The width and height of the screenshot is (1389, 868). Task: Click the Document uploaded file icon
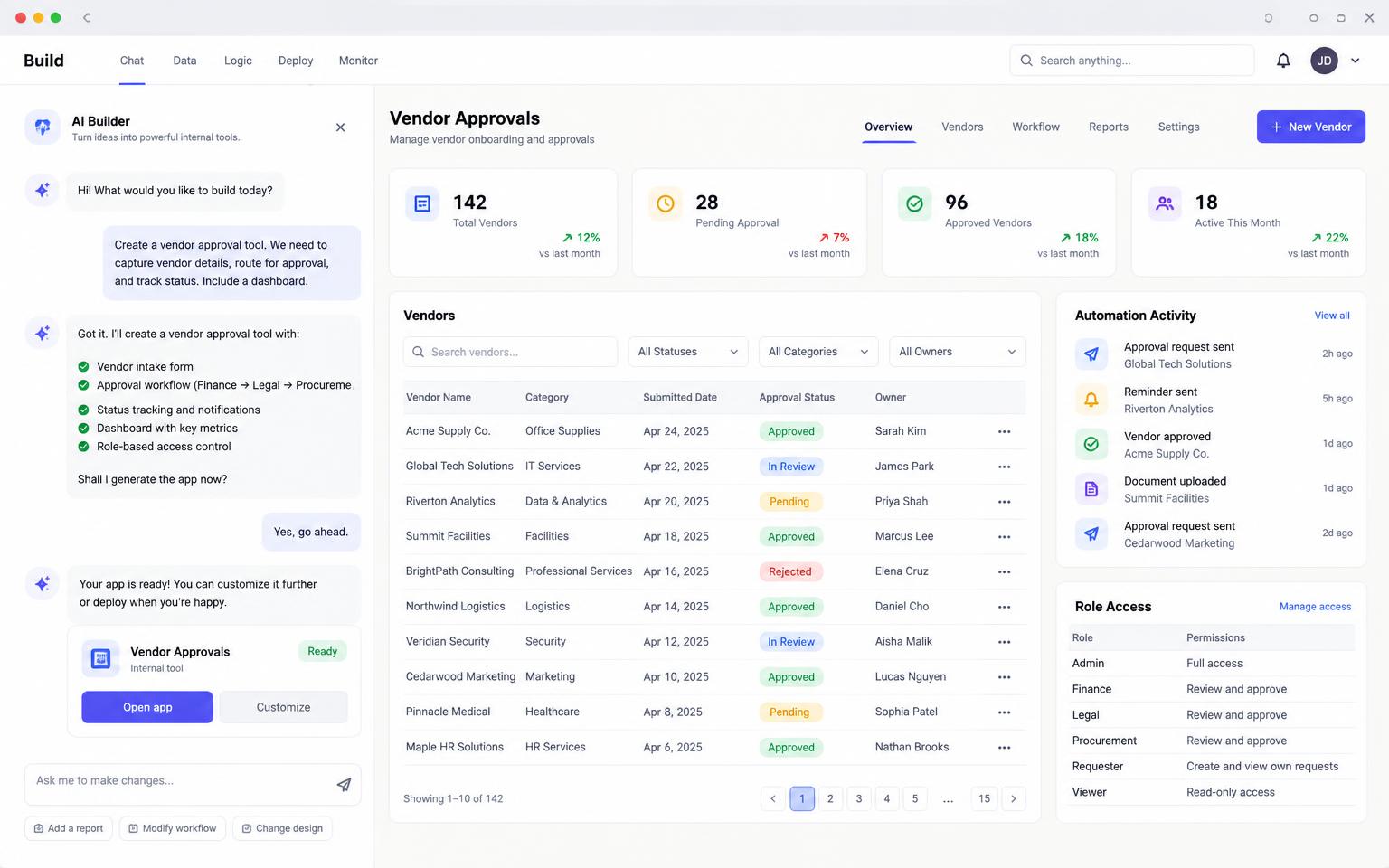click(1091, 489)
